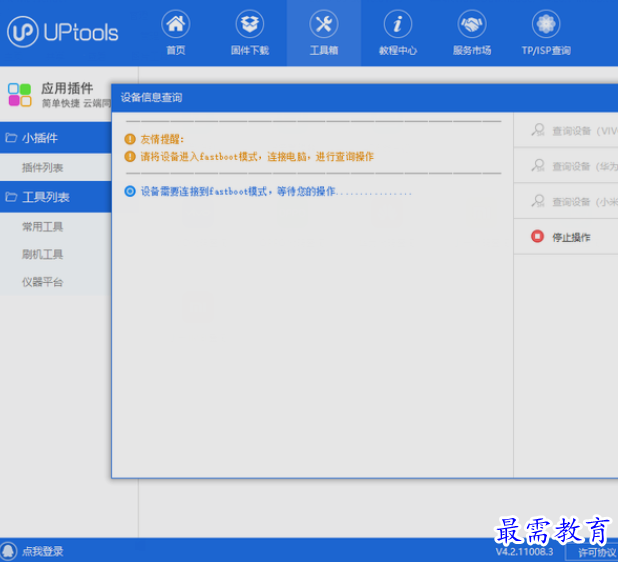The width and height of the screenshot is (618, 562).
Task: Click the 设备信息查询 dialog title
Action: [151, 97]
